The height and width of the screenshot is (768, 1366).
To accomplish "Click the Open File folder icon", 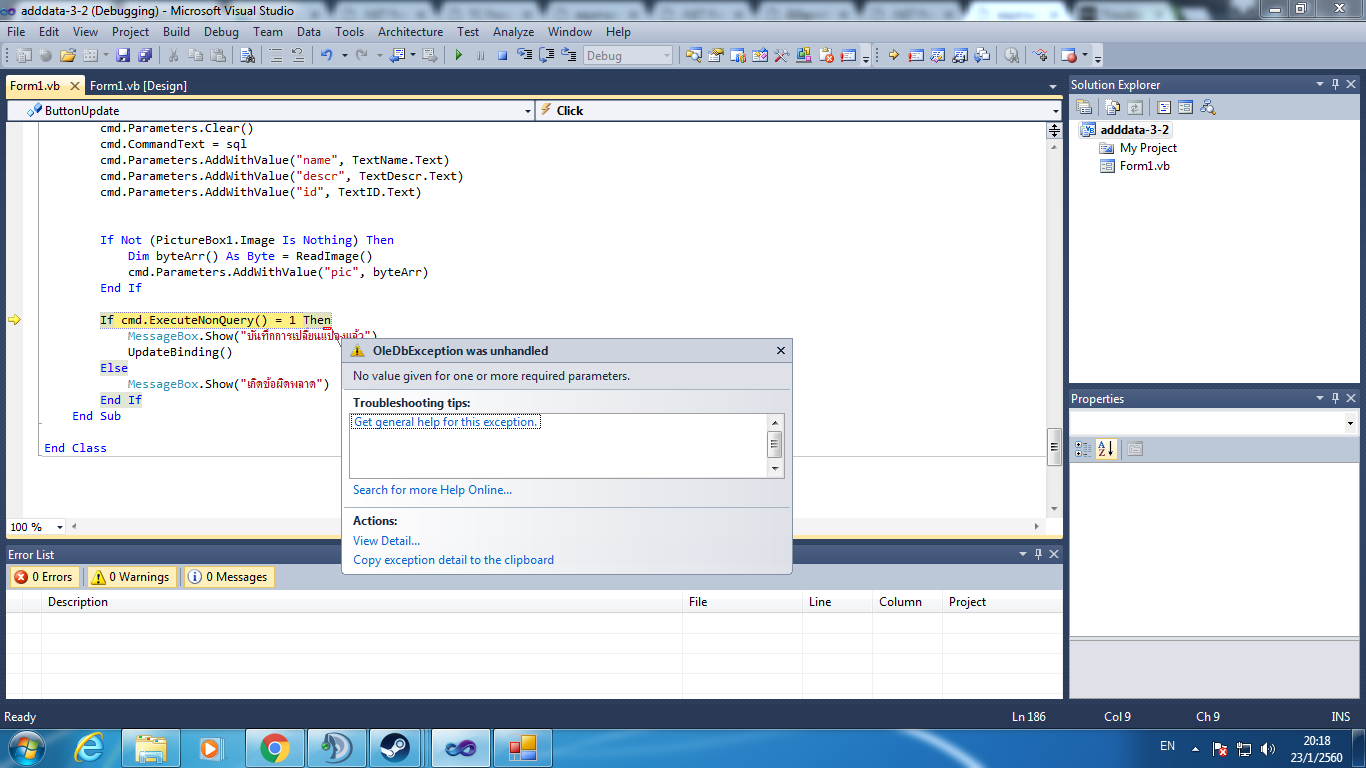I will pyautogui.click(x=68, y=56).
